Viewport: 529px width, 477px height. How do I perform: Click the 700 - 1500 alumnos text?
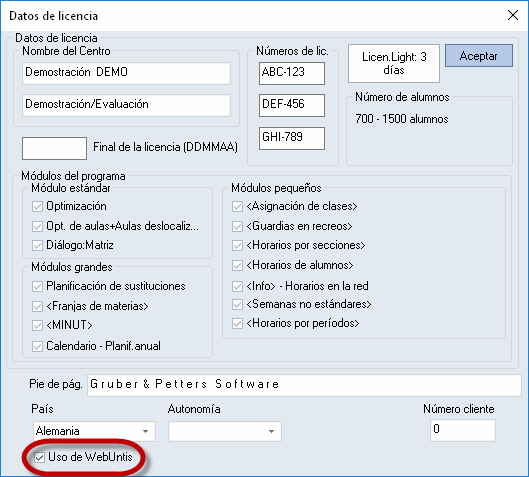(x=402, y=119)
